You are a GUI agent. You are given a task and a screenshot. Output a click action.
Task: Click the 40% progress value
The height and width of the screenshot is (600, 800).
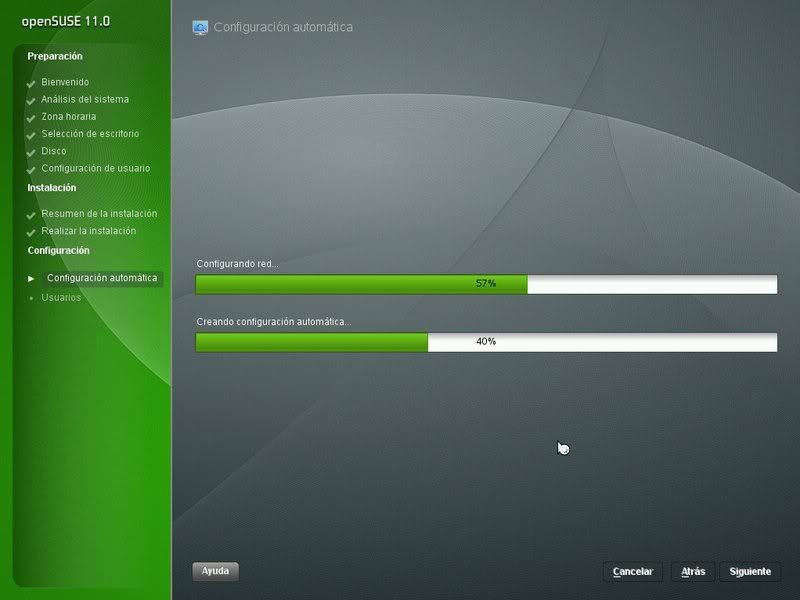[486, 341]
